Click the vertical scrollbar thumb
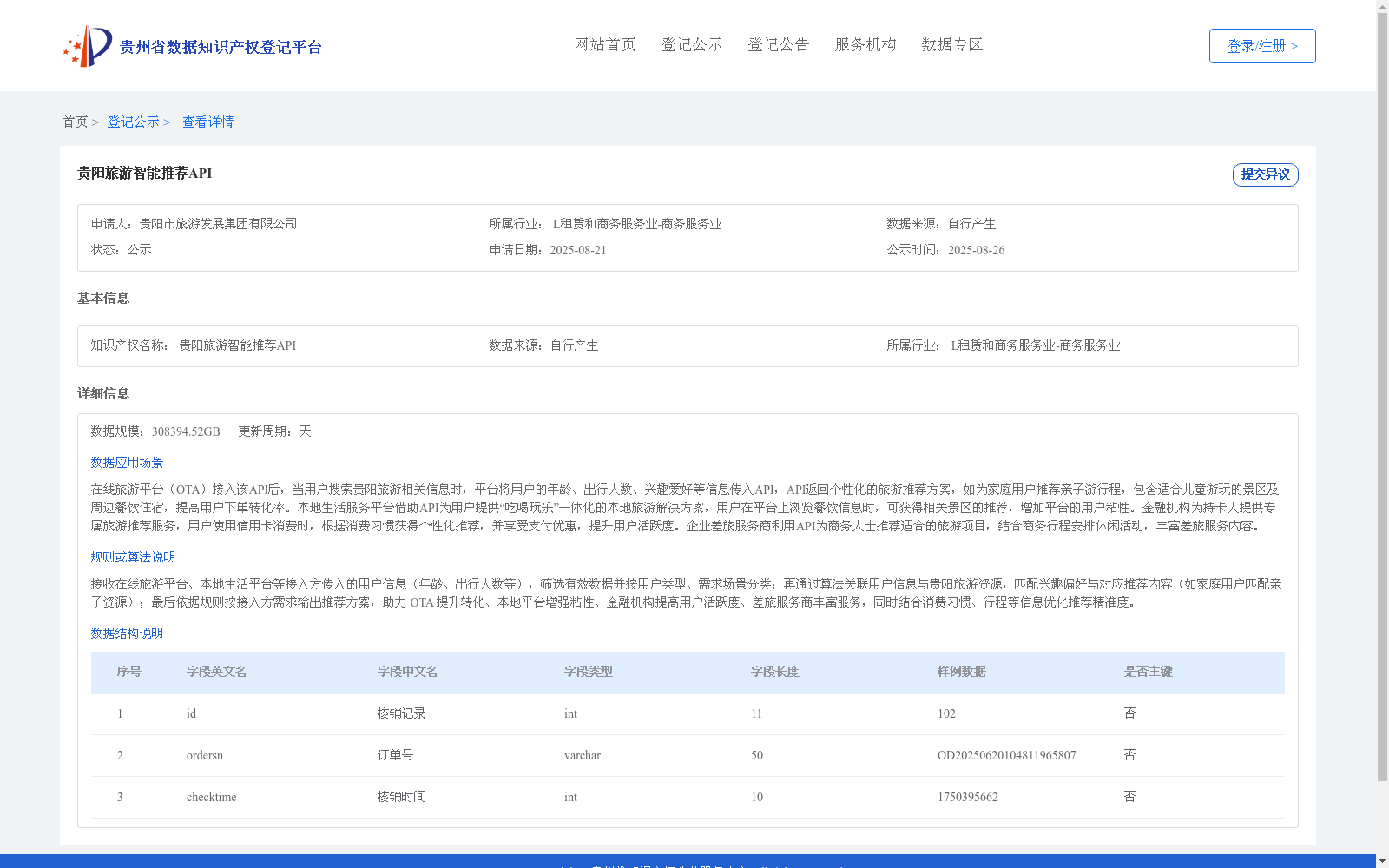The height and width of the screenshot is (868, 1389). pyautogui.click(x=1382, y=398)
